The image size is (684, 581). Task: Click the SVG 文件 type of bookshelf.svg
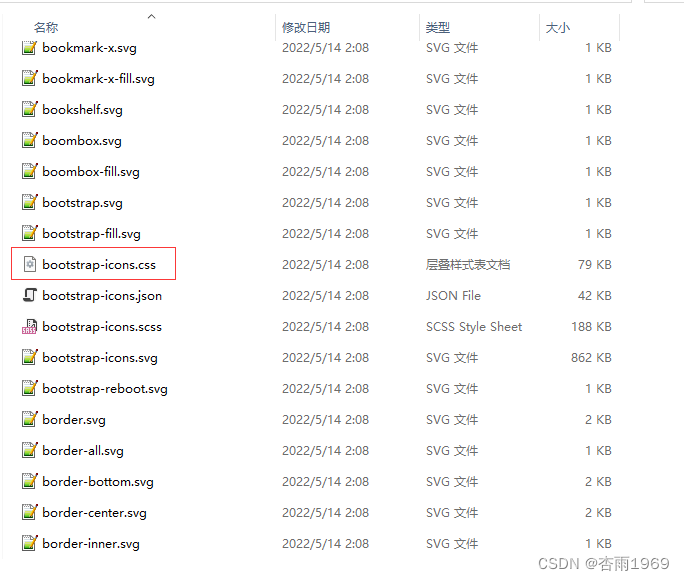click(452, 109)
